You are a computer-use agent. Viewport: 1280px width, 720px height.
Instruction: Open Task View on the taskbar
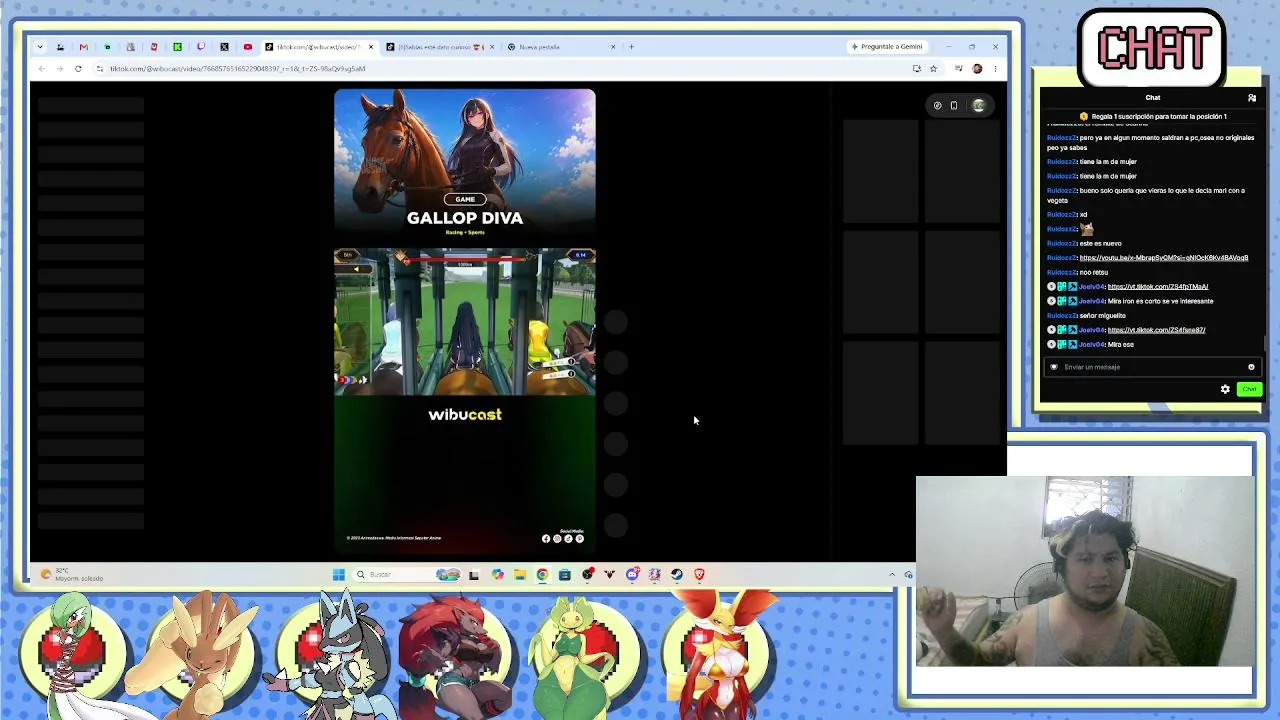(x=474, y=574)
